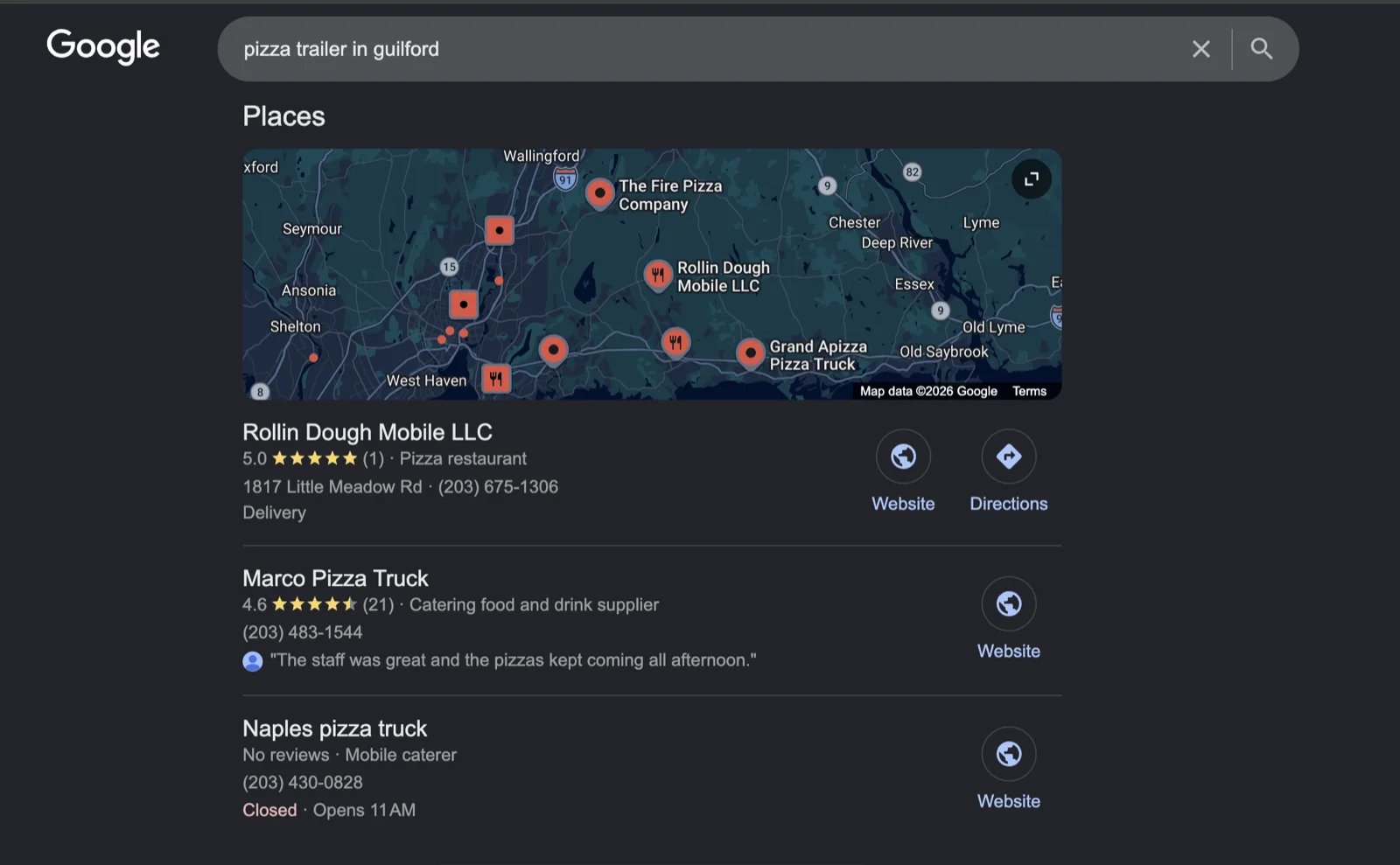Open Website icon for Marco Pizza Truck
The height and width of the screenshot is (865, 1400).
(x=1009, y=603)
